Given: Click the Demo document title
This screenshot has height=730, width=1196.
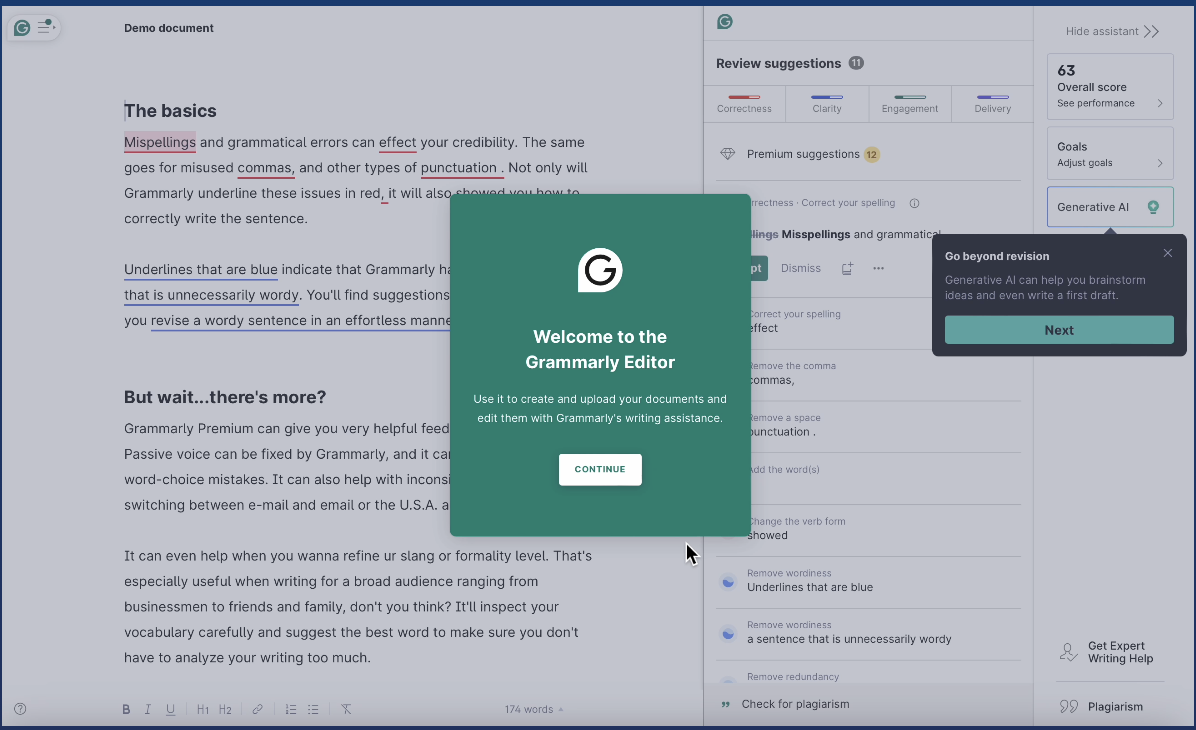Looking at the screenshot, I should 169,28.
